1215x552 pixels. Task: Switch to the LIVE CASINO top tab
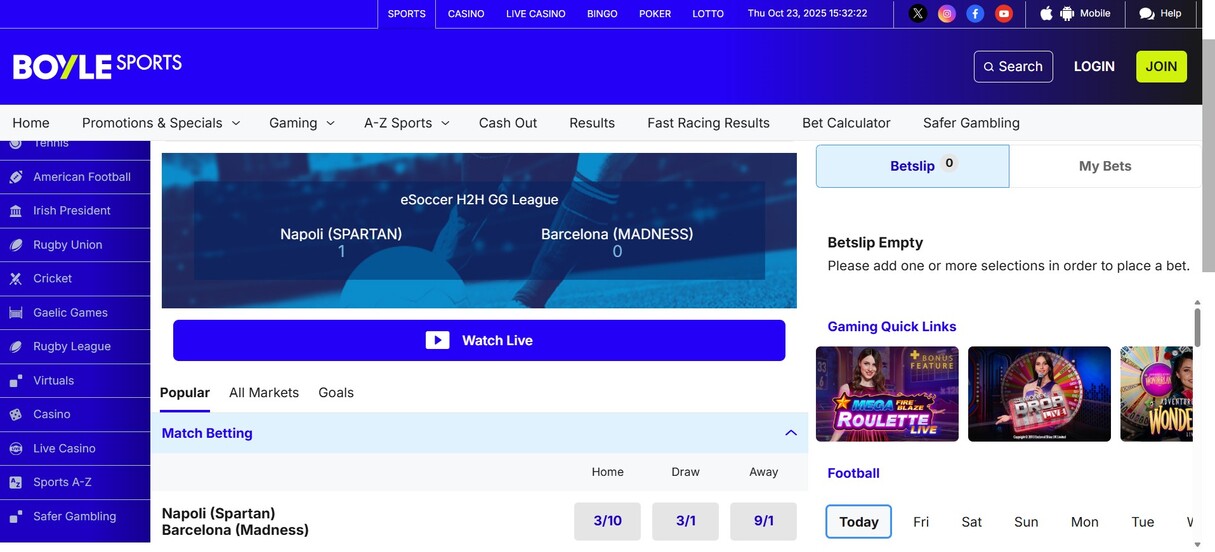(536, 14)
